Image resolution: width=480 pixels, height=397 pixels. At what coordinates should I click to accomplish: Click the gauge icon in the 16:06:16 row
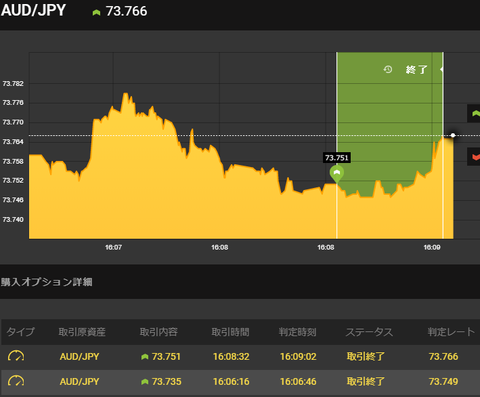(x=16, y=381)
